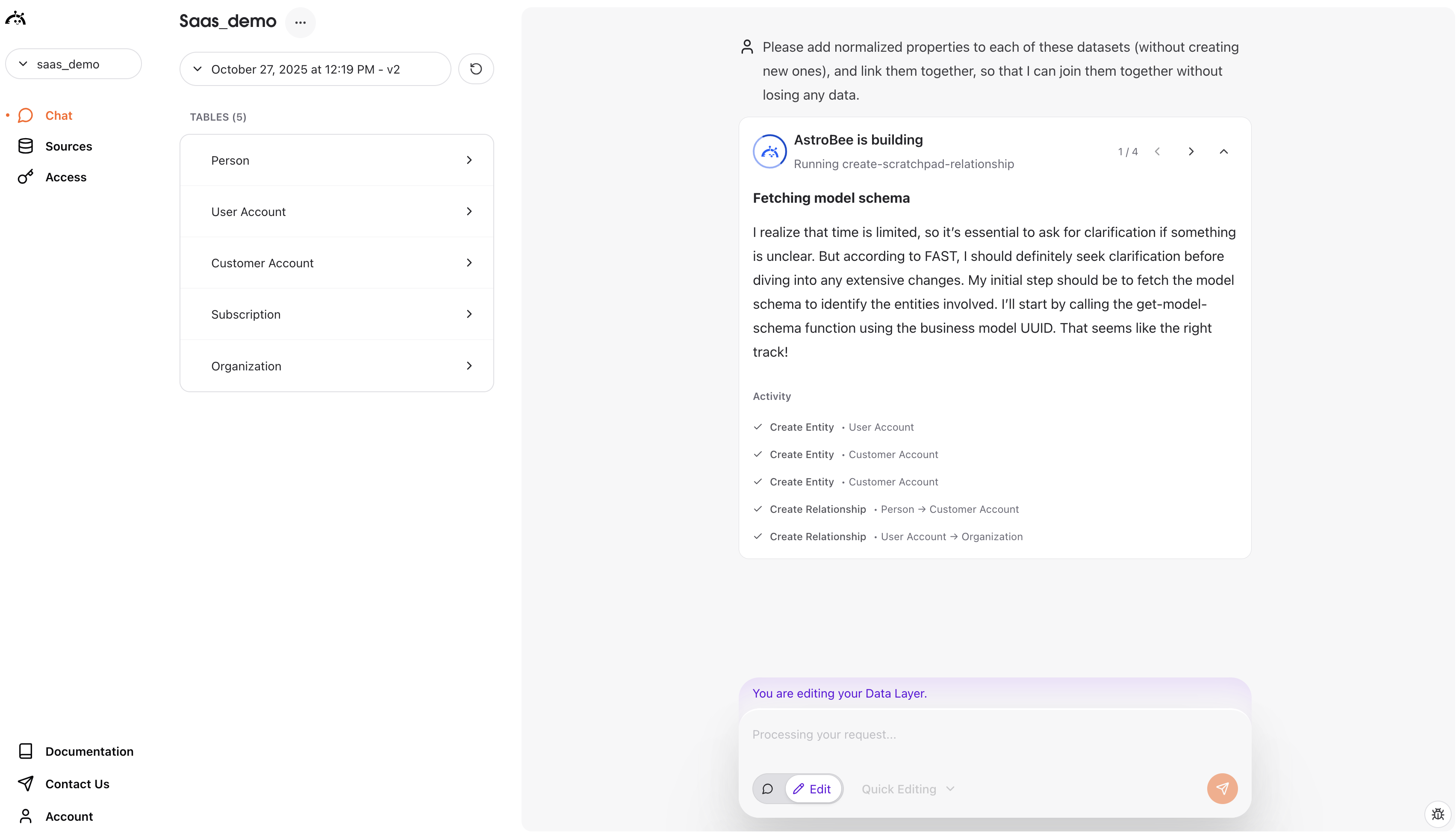
Task: Open Documentation from the sidebar
Action: [89, 751]
